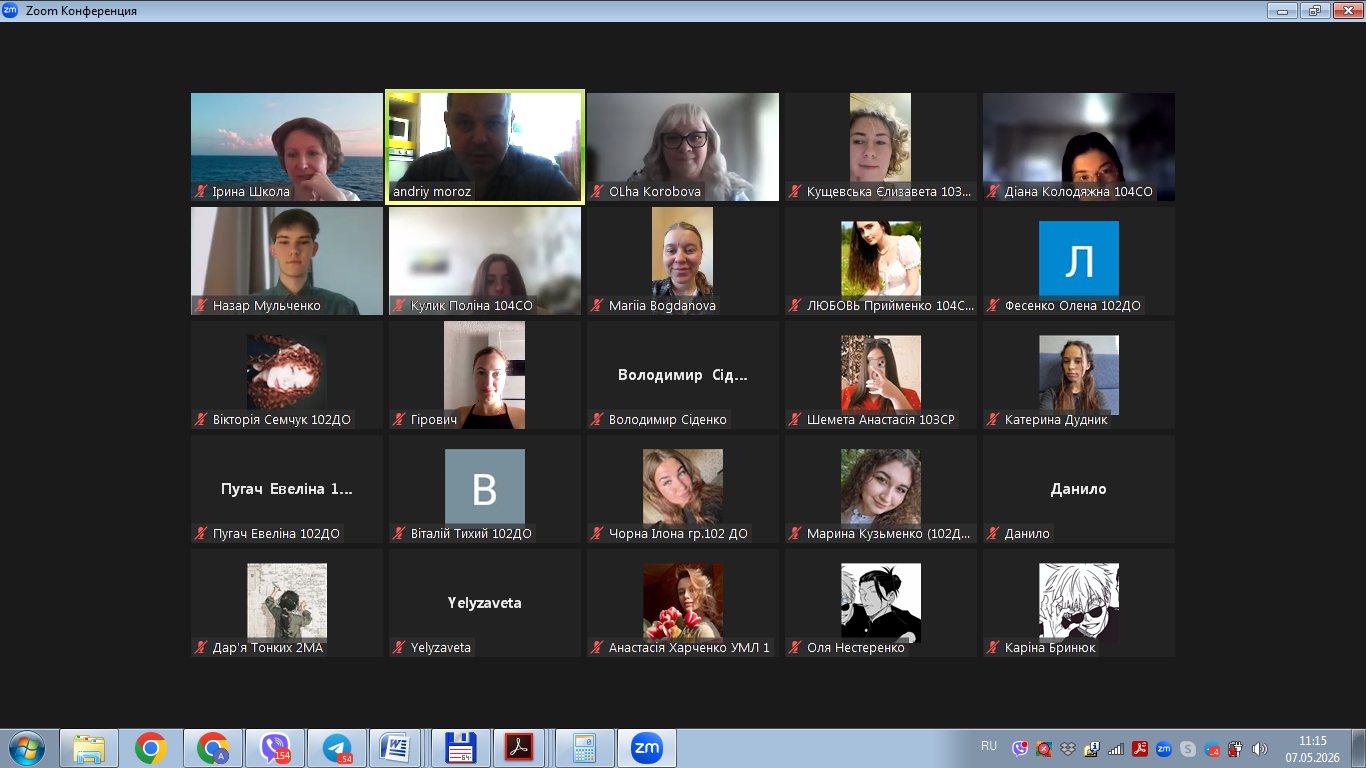The image size is (1366, 768).
Task: Select the Володимир Сіденко participant tile
Action: coord(683,375)
